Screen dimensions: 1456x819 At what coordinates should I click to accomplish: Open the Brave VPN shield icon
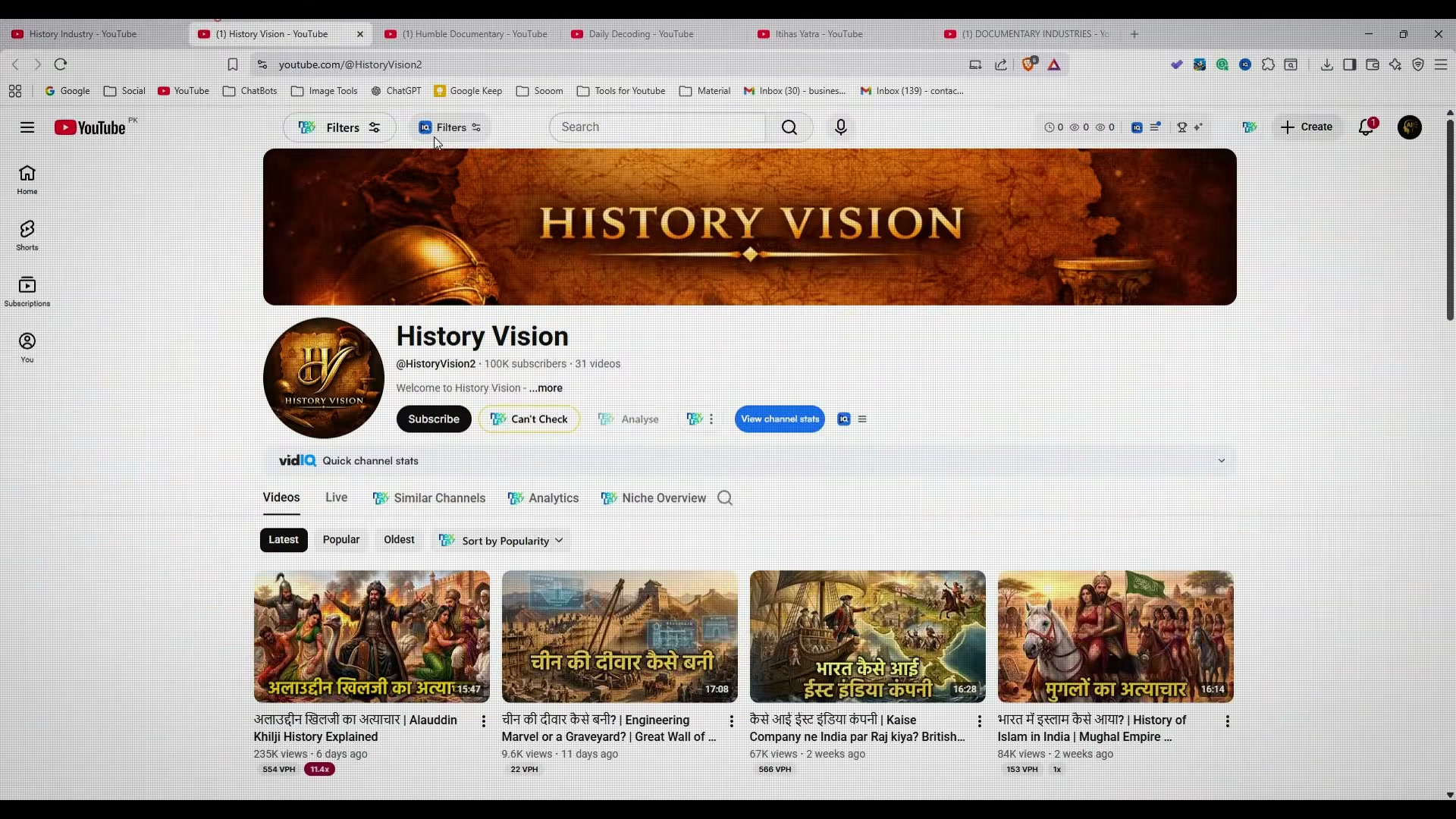1418,65
